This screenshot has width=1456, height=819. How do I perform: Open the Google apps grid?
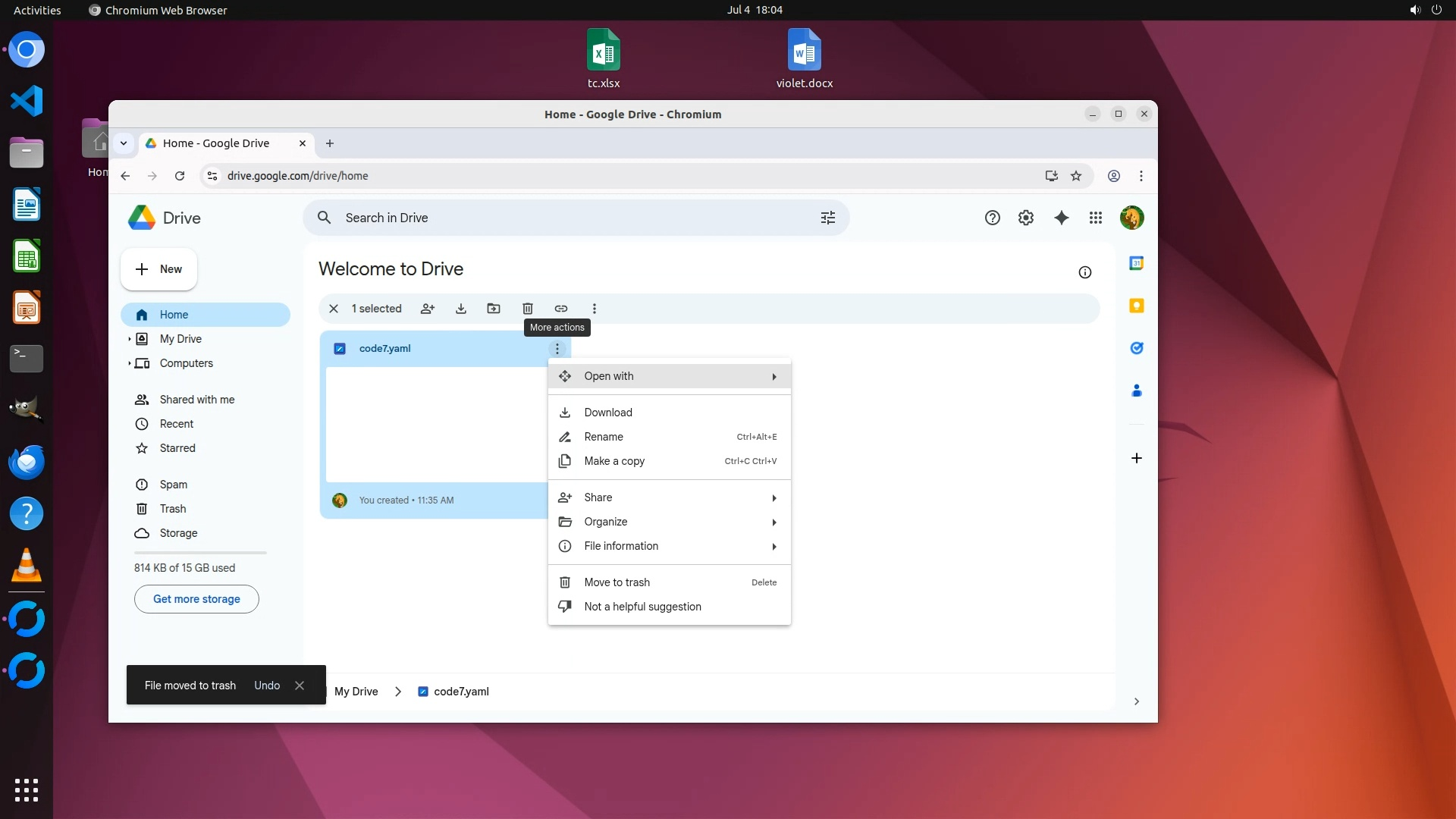point(1096,218)
